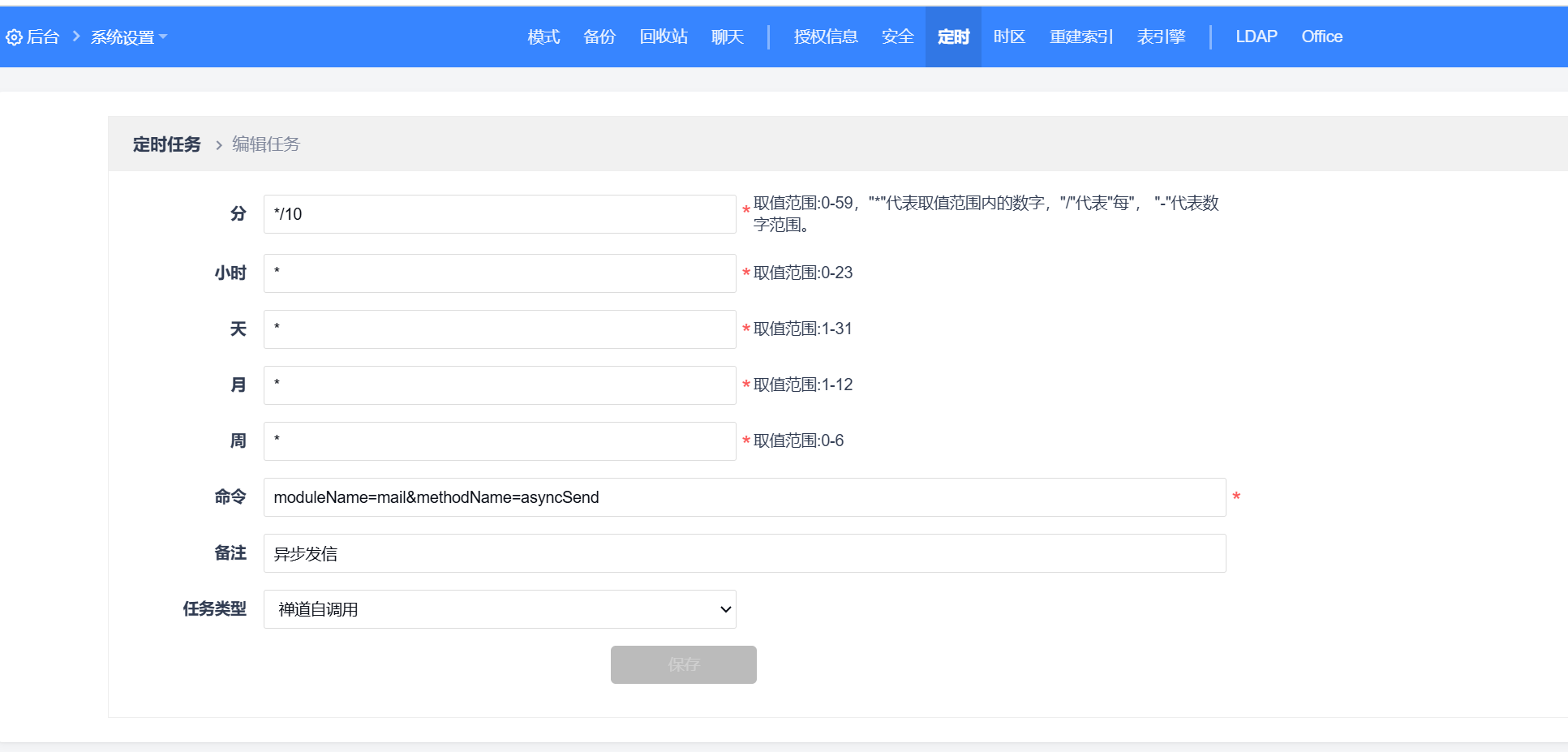Image resolution: width=1568 pixels, height=752 pixels.
Task: Click the 定时任务 breadcrumb link
Action: 166,144
